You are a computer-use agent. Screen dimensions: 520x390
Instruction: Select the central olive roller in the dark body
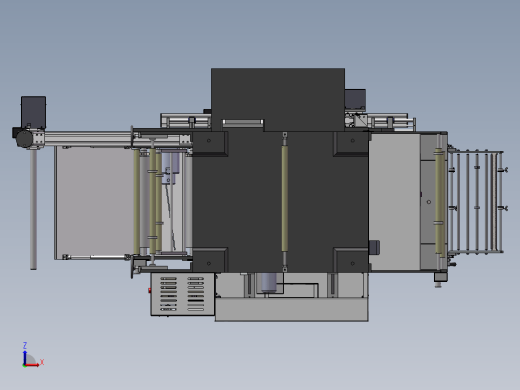tap(285, 199)
